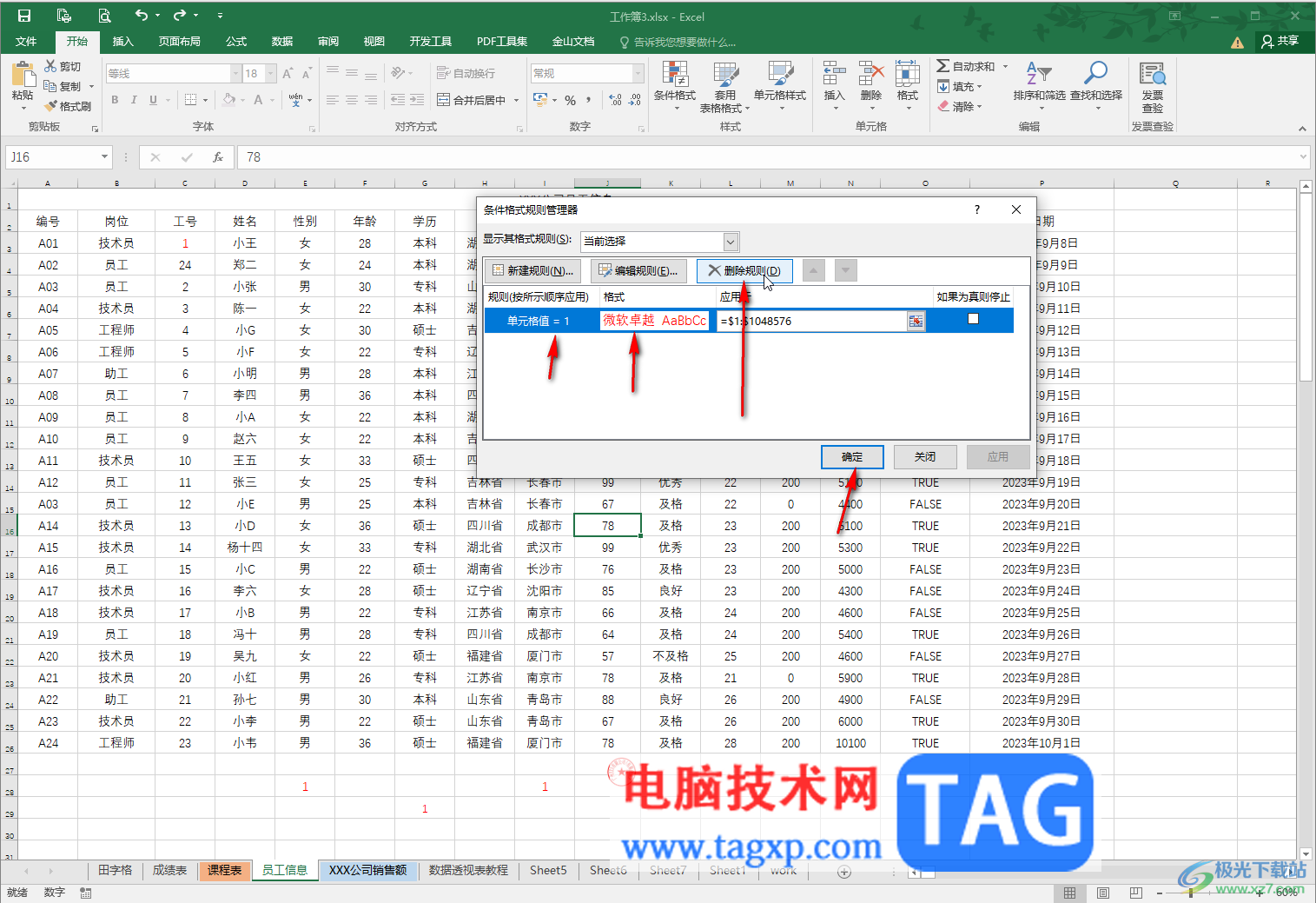Switch to the 插入 ribbon tab

[x=123, y=41]
